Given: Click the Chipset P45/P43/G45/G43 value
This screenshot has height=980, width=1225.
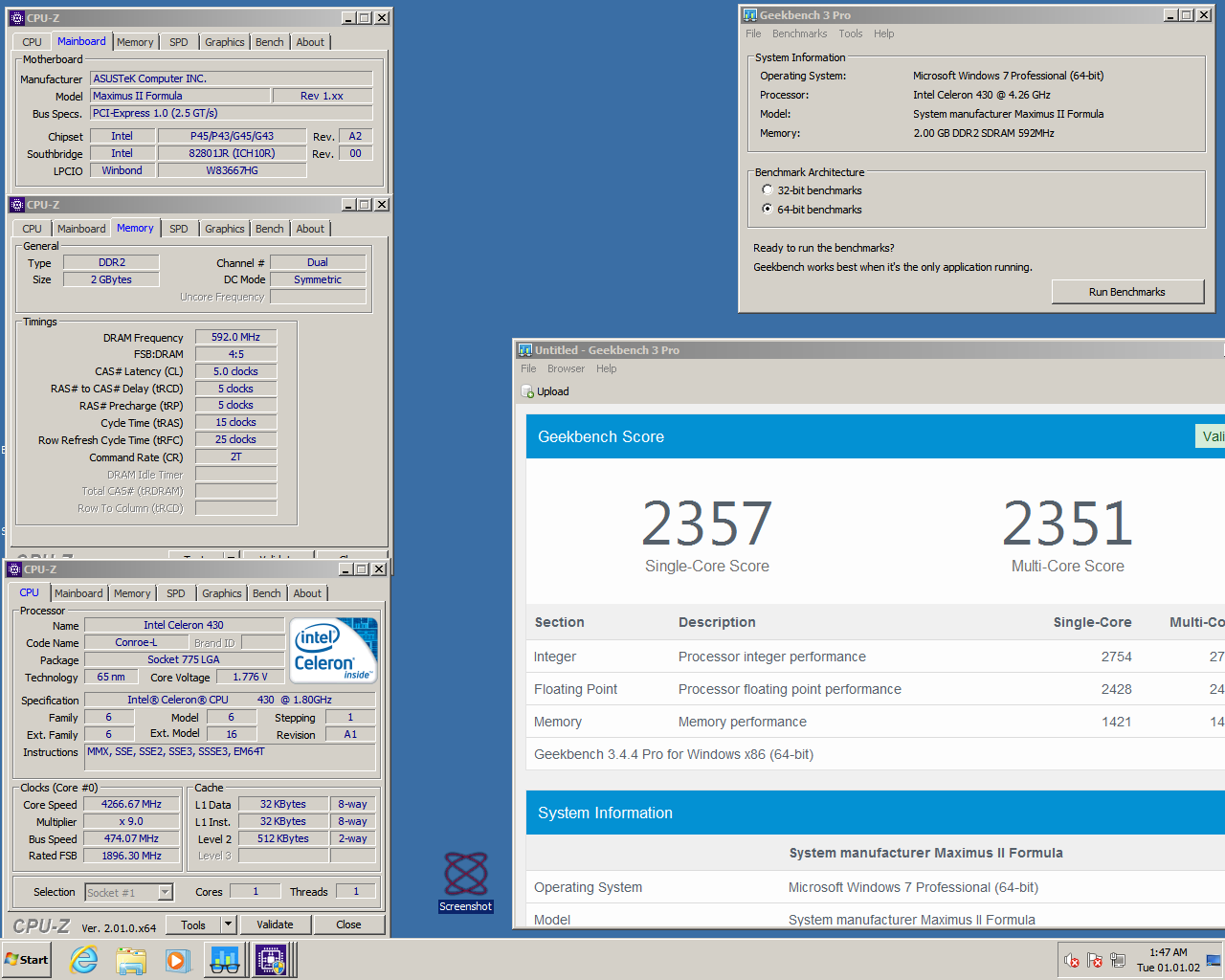Looking at the screenshot, I should coord(232,136).
